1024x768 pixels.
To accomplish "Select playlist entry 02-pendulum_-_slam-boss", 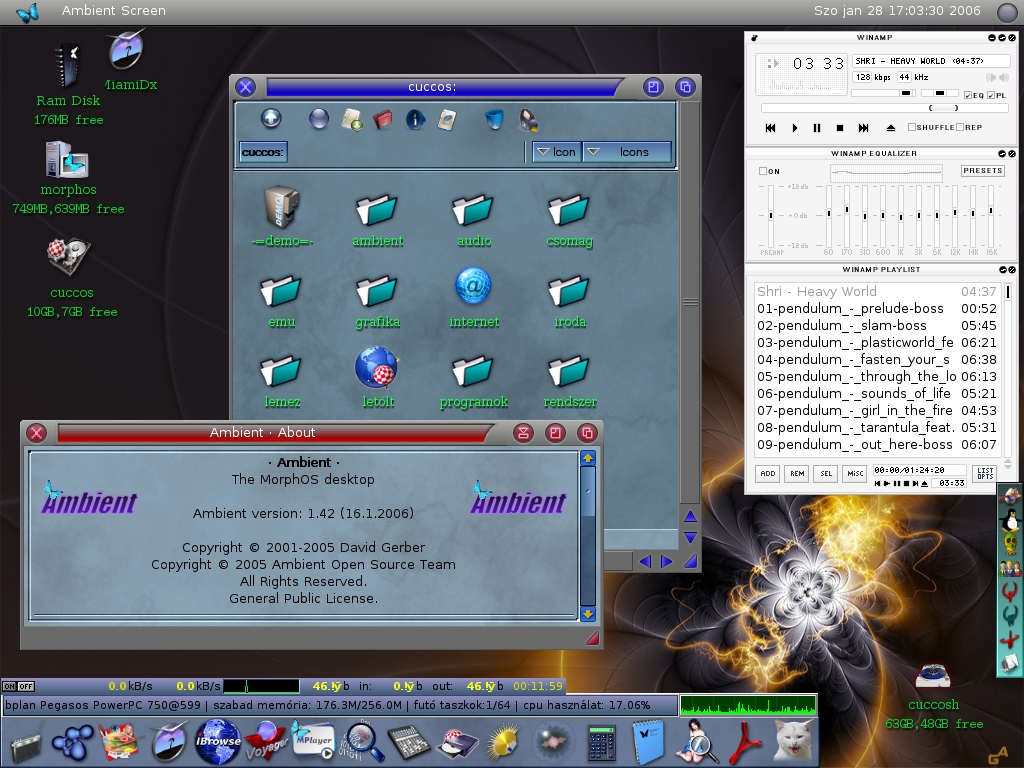I will pos(876,325).
